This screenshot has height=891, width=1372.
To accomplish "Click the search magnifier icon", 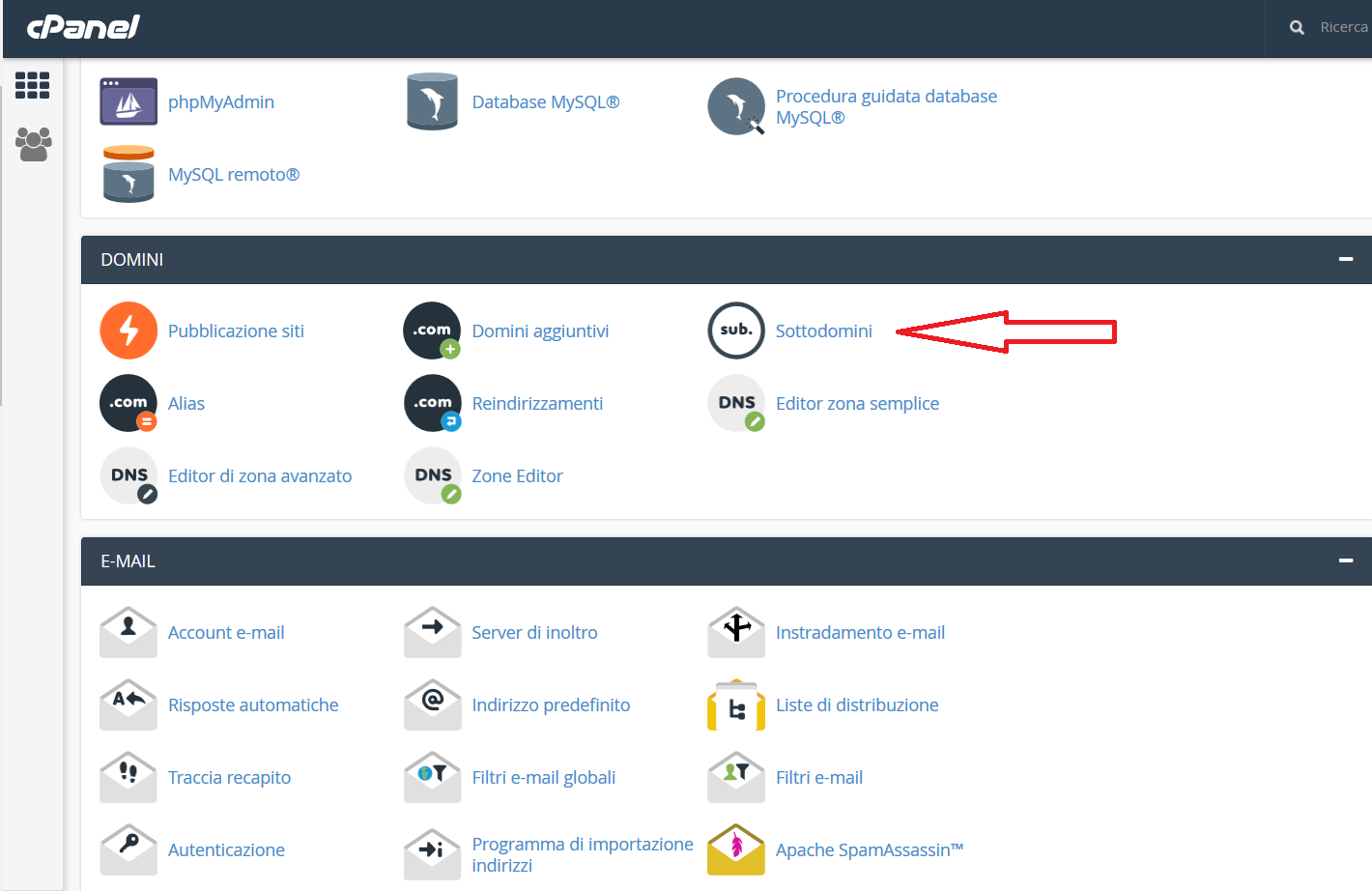I will tap(1297, 27).
